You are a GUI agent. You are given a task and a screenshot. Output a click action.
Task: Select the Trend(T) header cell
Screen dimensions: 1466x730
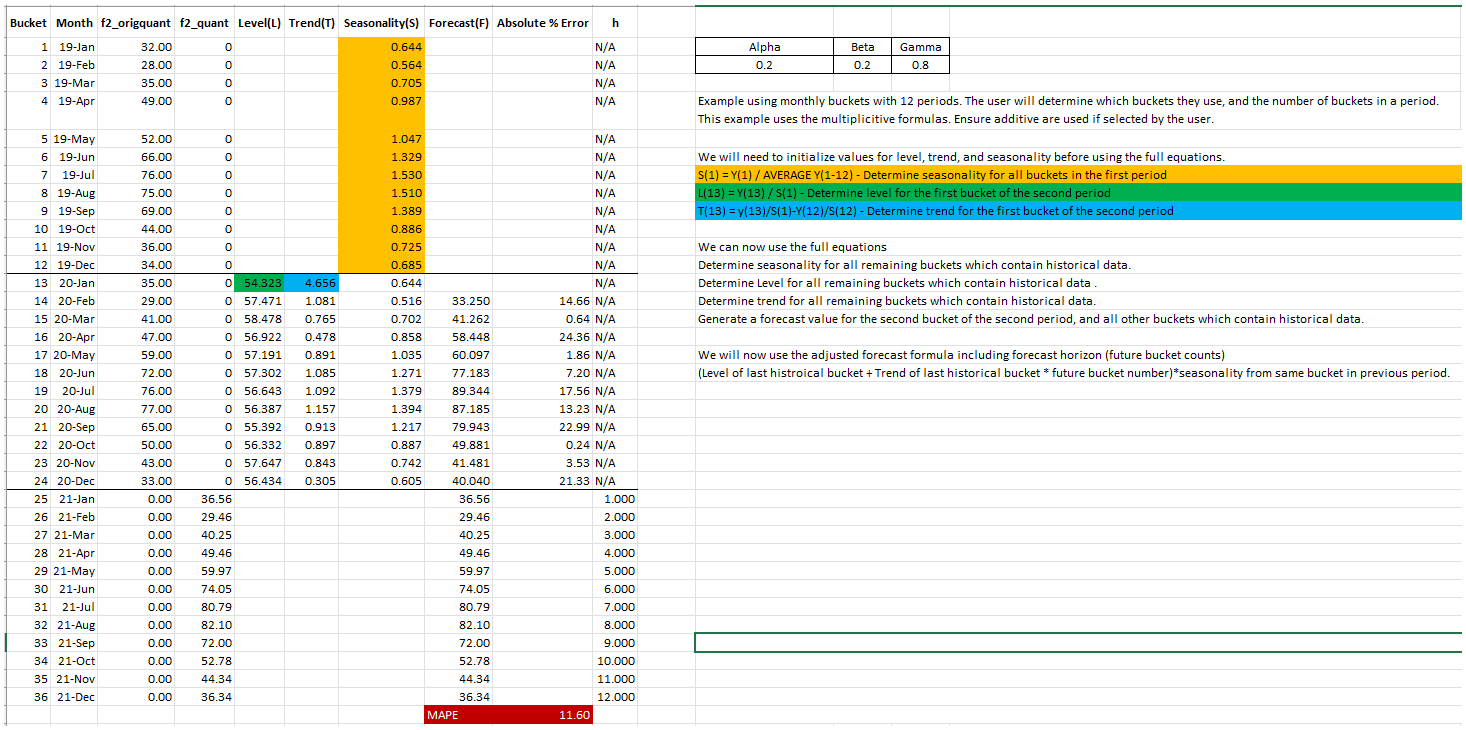pos(311,23)
